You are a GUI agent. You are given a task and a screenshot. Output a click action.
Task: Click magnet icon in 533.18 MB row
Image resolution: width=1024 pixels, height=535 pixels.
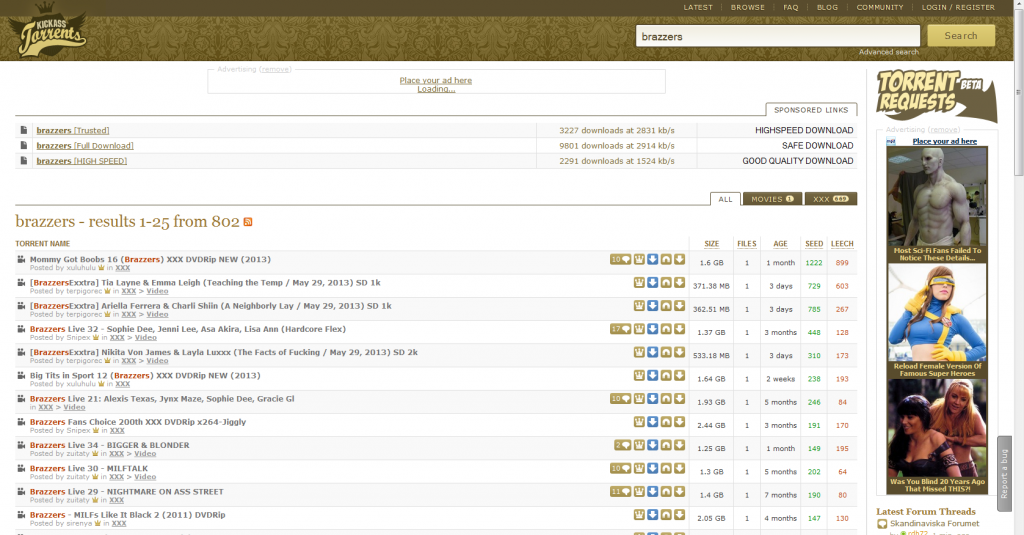point(666,352)
